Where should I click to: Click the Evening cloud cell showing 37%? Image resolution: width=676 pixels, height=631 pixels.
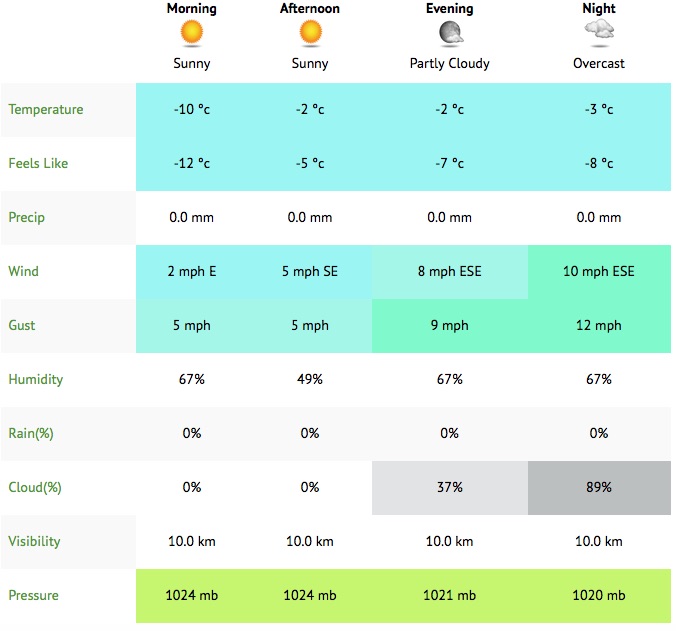tap(450, 488)
